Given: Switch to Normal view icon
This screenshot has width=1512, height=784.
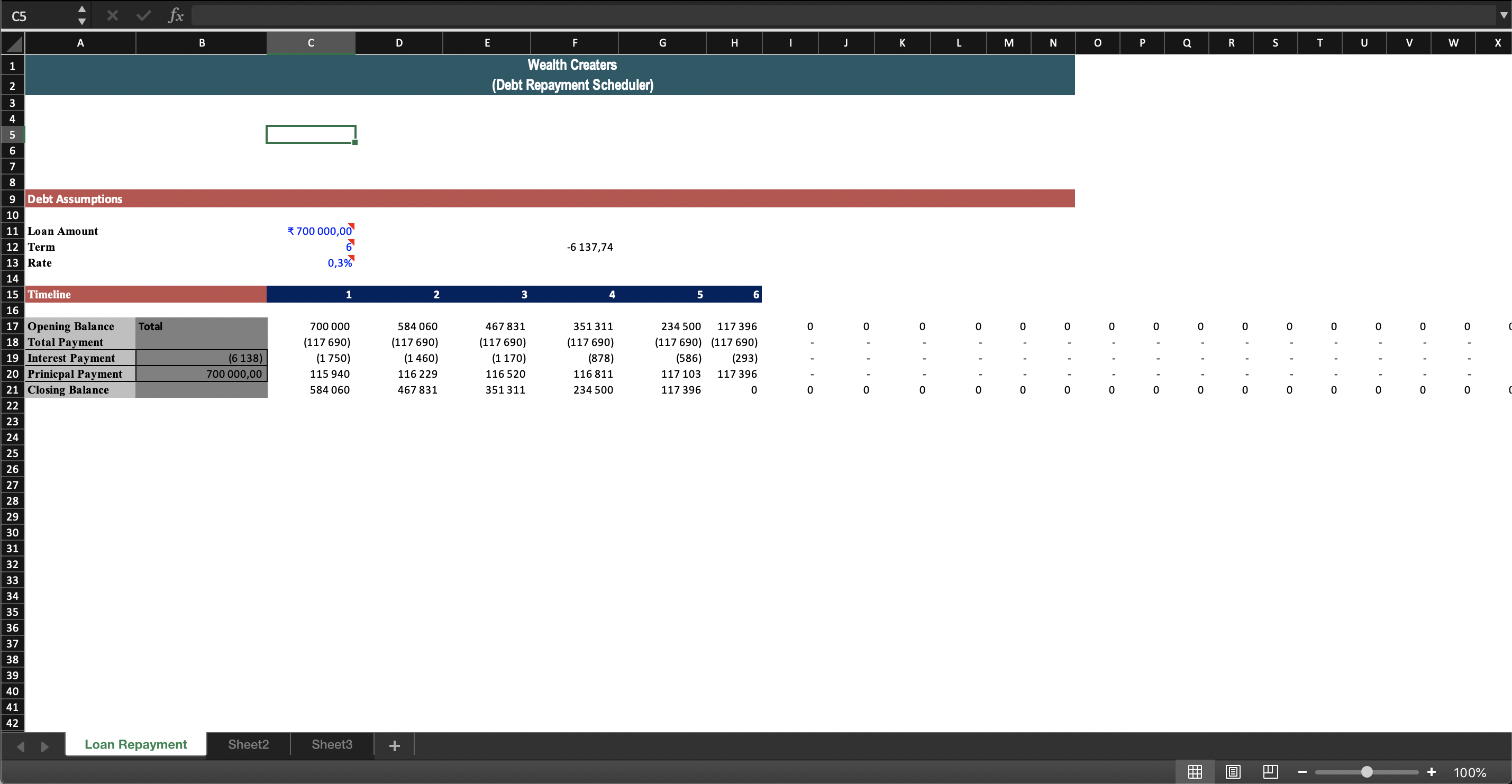Looking at the screenshot, I should point(1195,772).
